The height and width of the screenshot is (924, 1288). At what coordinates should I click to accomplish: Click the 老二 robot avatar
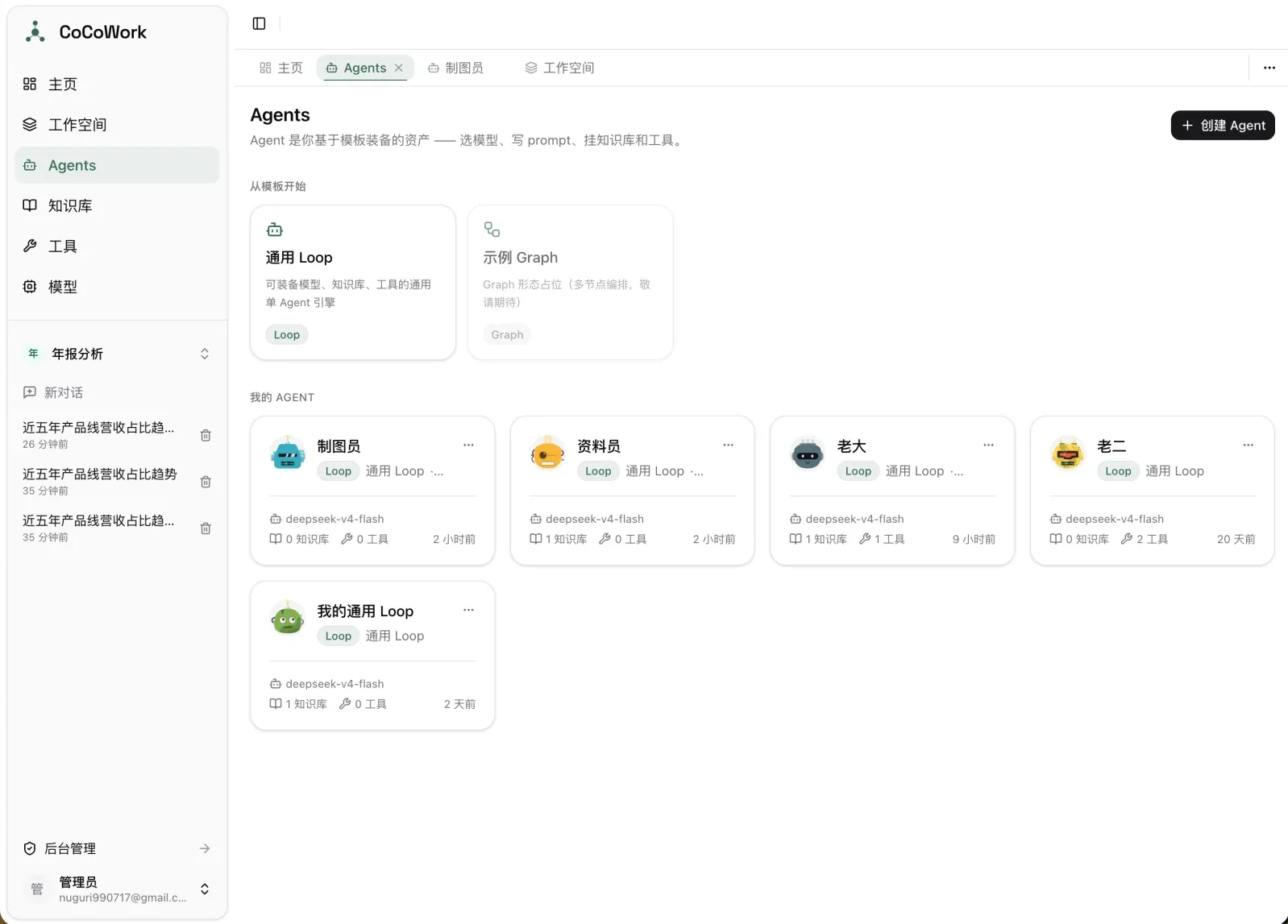[1068, 454]
